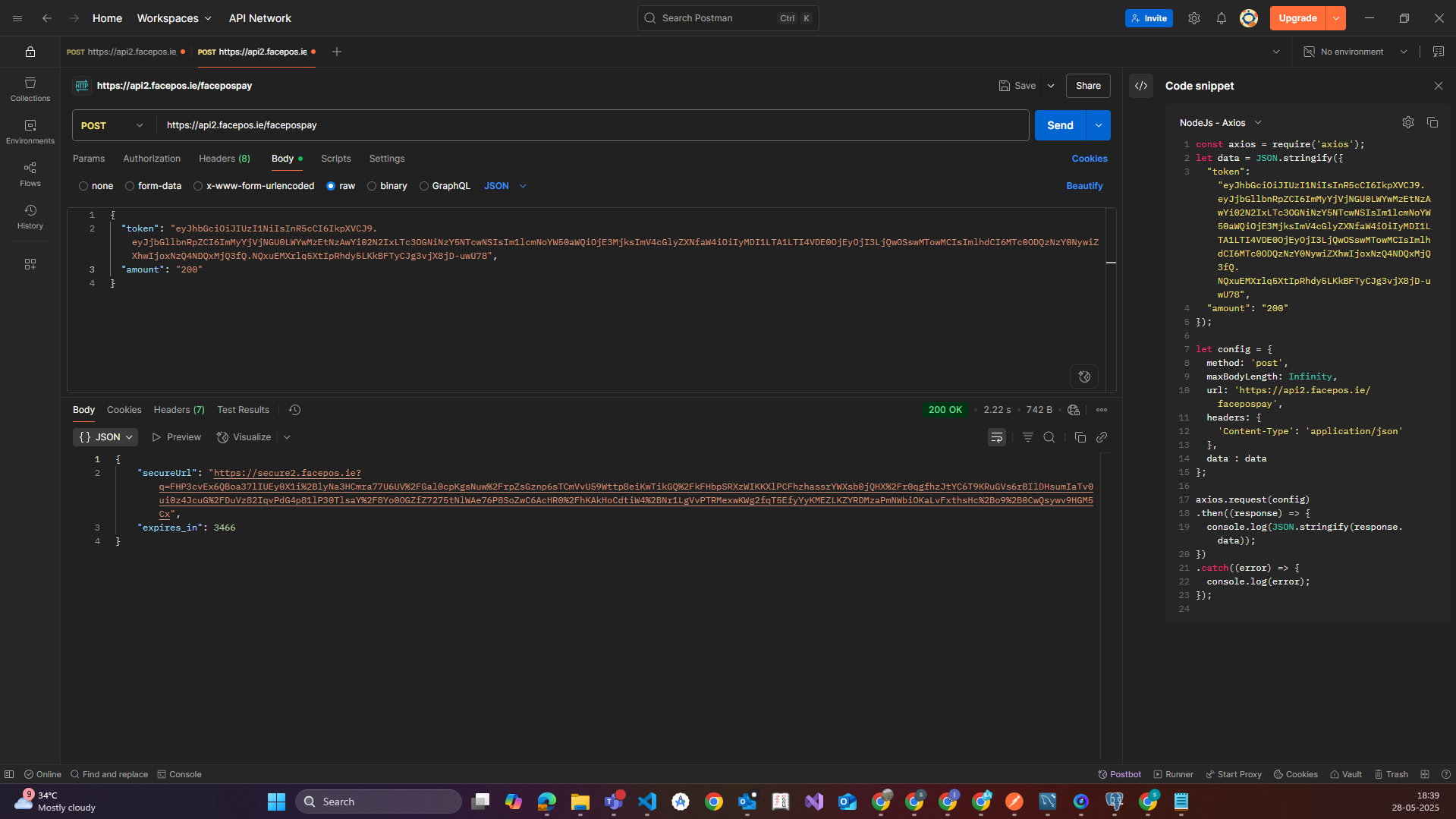The height and width of the screenshot is (819, 1456).
Task: Open the Console in status bar
Action: tap(179, 774)
